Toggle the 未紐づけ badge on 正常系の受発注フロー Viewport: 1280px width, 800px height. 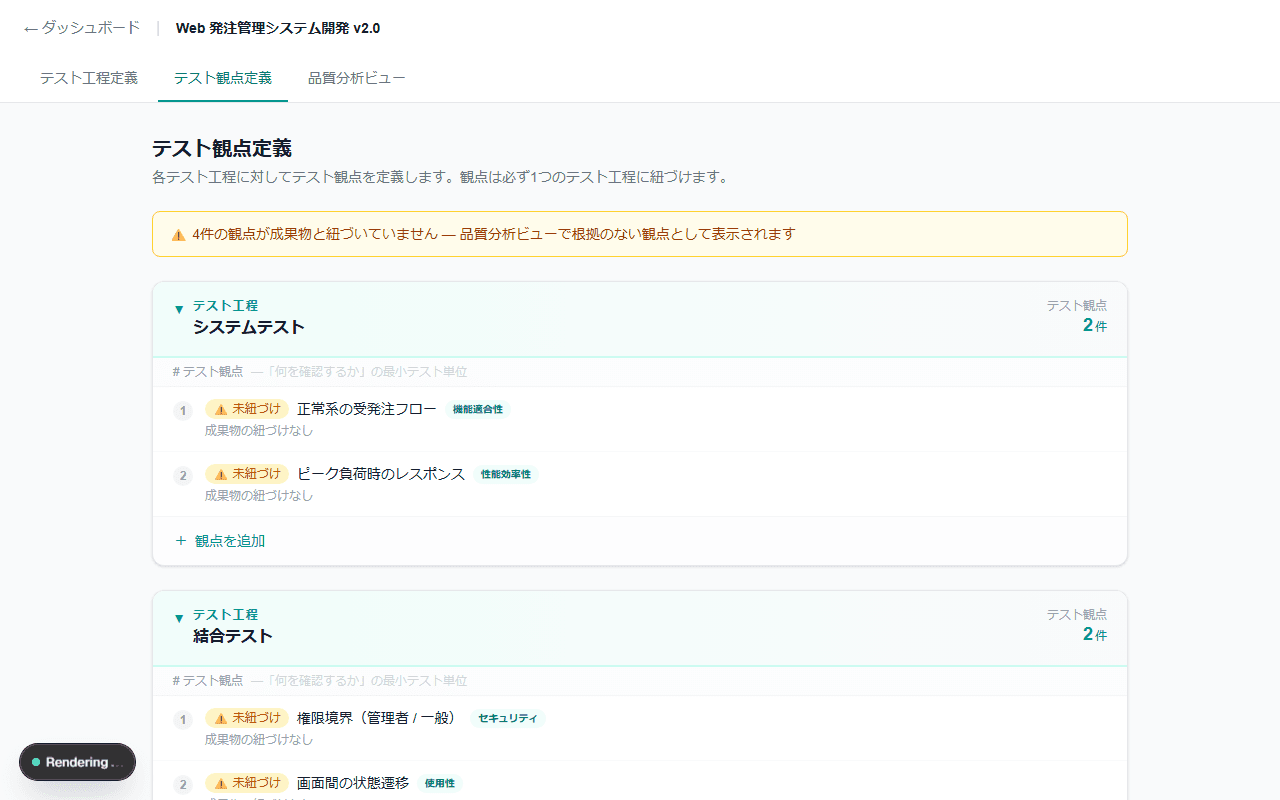point(247,408)
